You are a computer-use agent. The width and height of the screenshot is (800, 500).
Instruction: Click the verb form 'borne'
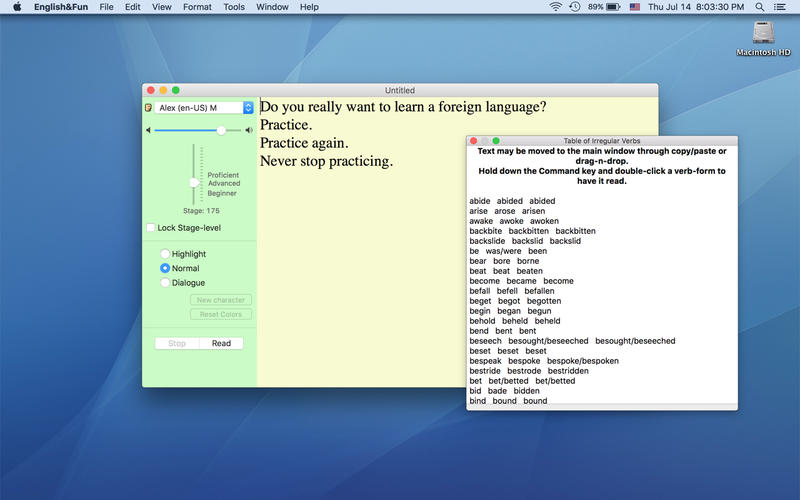(x=528, y=261)
